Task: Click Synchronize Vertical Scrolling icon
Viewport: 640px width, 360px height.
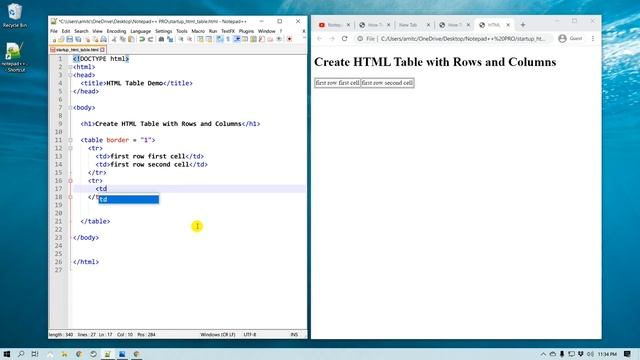Action: [x=200, y=39]
